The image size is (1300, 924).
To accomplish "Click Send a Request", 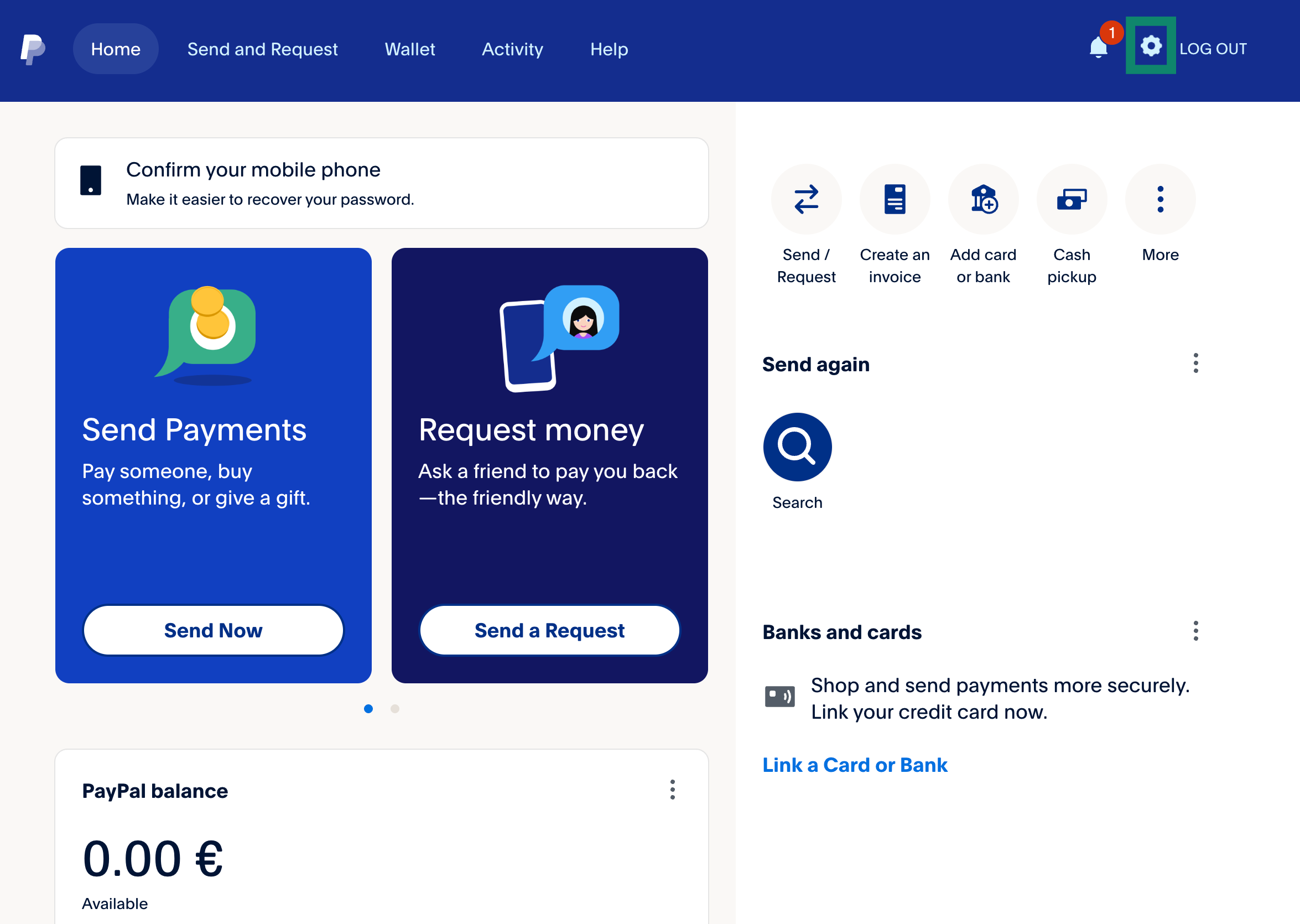I will pos(549,630).
